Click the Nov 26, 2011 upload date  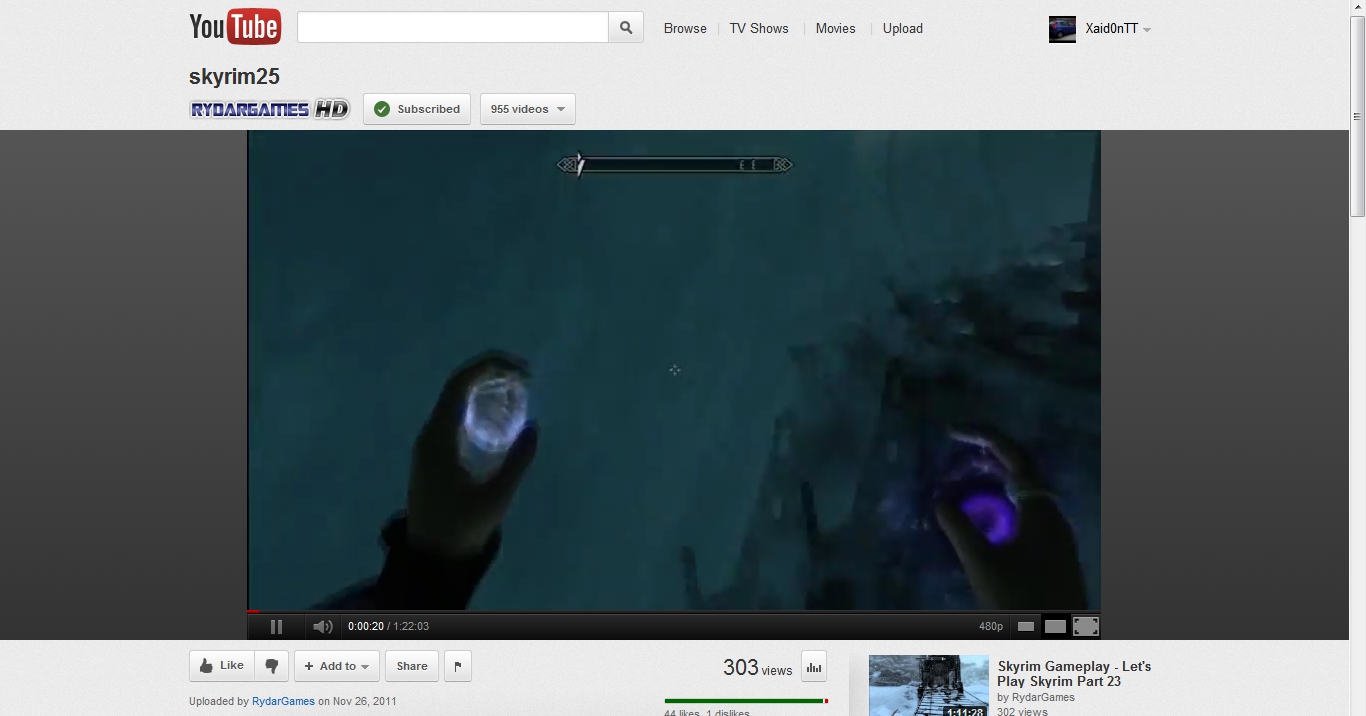(x=365, y=701)
